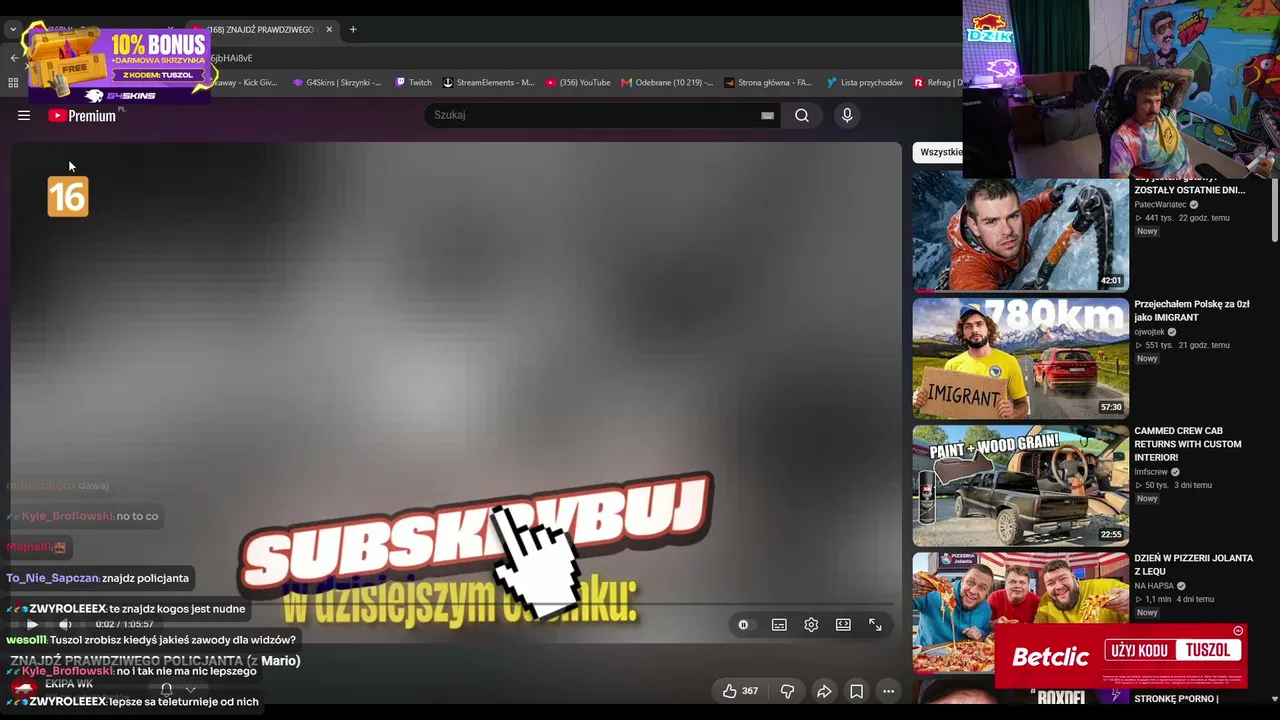Like the video with 367 likes
Image resolution: width=1280 pixels, height=720 pixels.
pyautogui.click(x=740, y=691)
